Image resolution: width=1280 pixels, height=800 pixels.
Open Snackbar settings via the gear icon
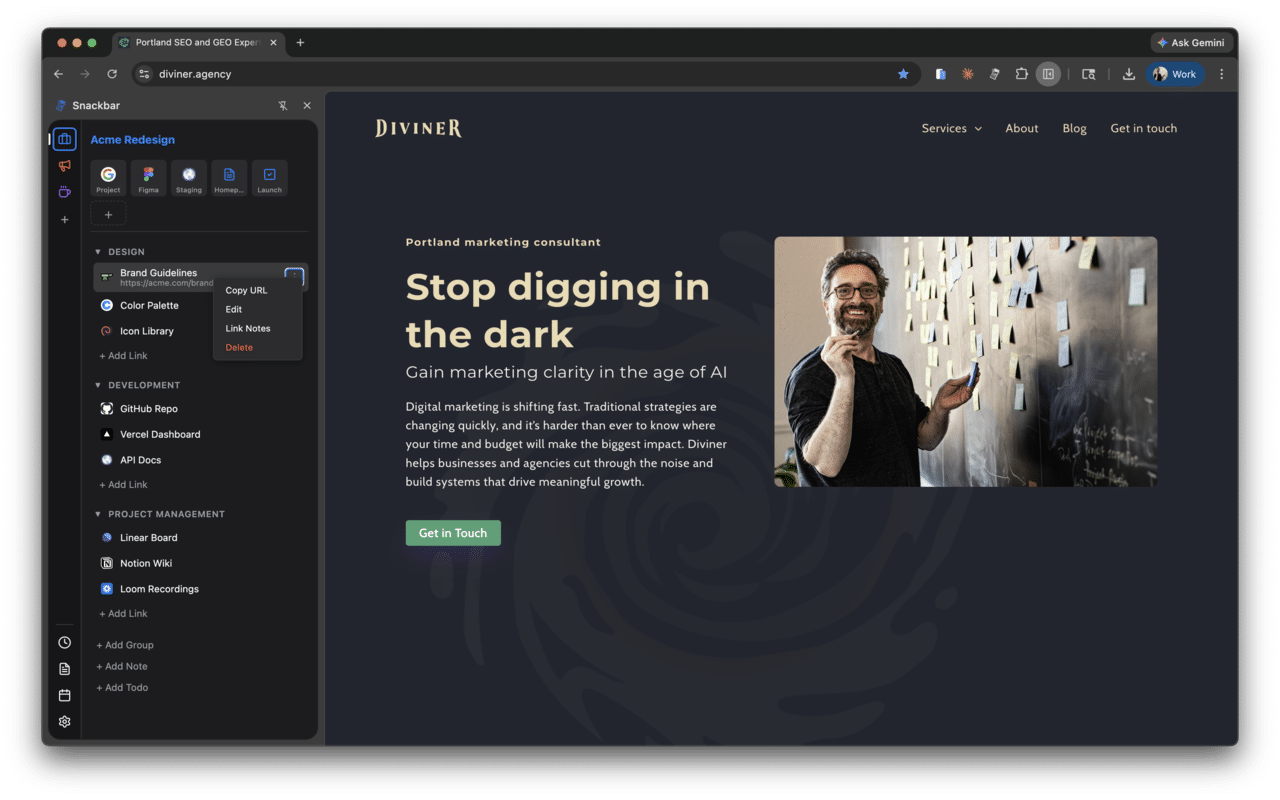coord(64,721)
